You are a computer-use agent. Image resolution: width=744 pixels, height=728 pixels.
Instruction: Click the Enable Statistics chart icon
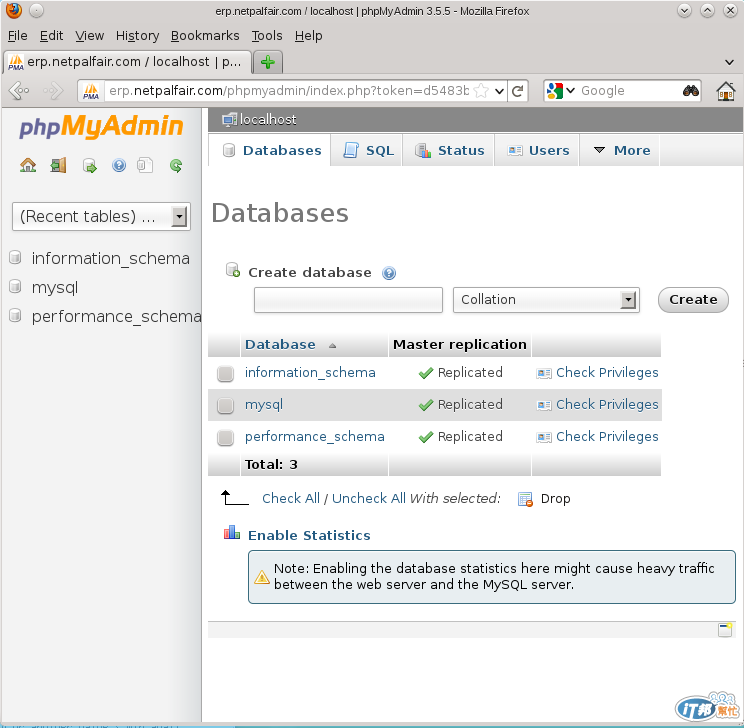[x=232, y=532]
